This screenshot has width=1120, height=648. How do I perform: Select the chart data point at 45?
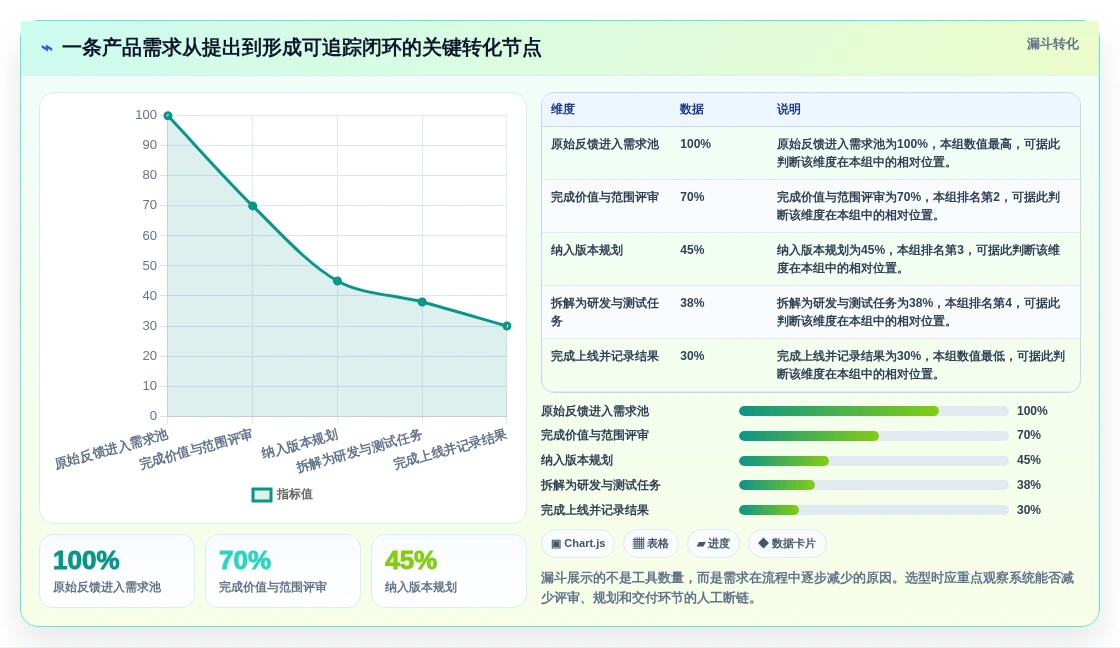coord(337,281)
